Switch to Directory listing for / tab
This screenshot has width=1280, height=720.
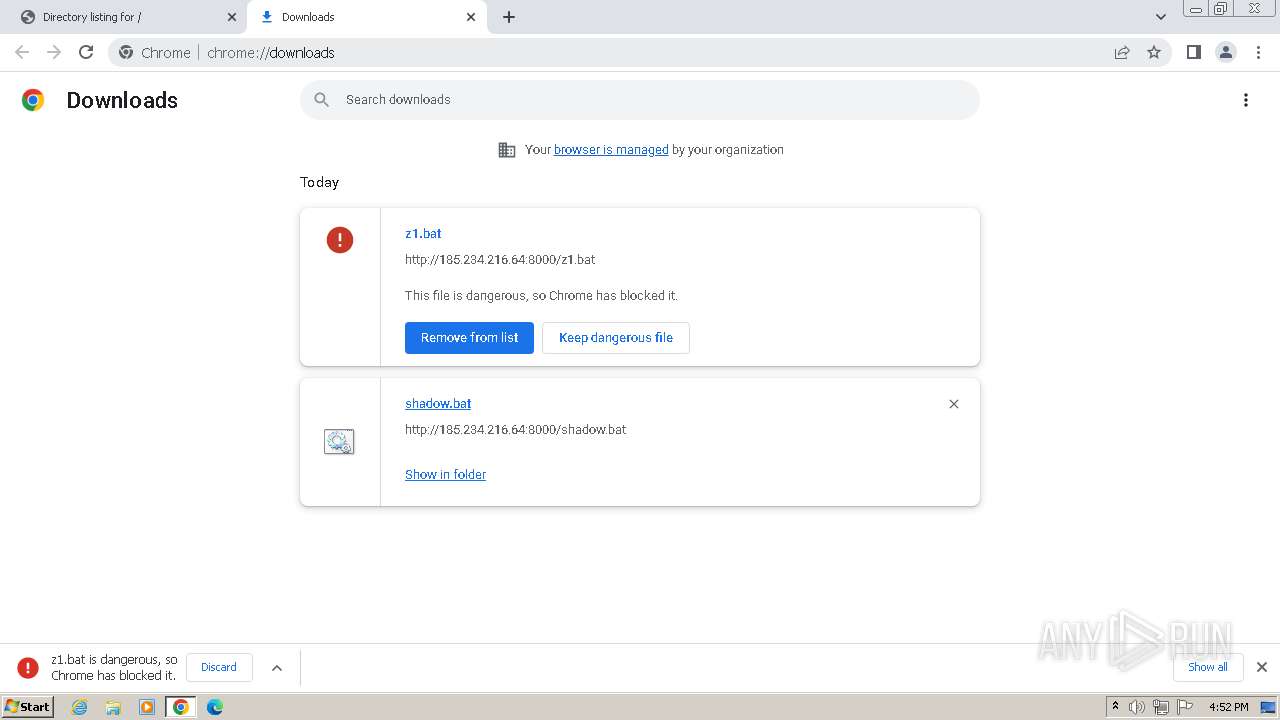(x=122, y=17)
